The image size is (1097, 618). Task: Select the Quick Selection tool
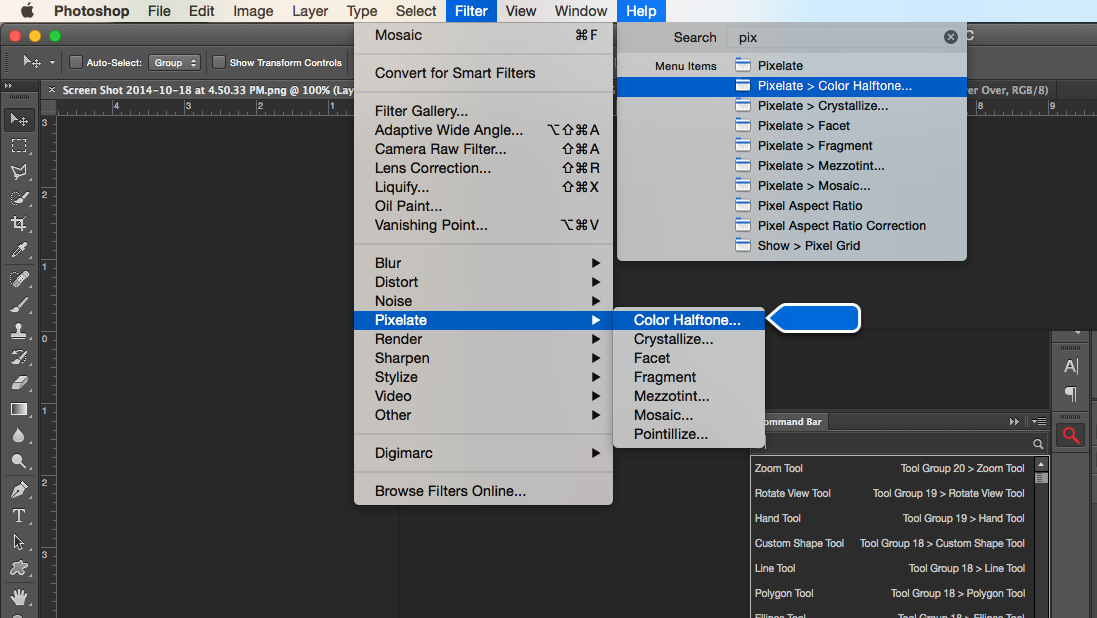19,198
